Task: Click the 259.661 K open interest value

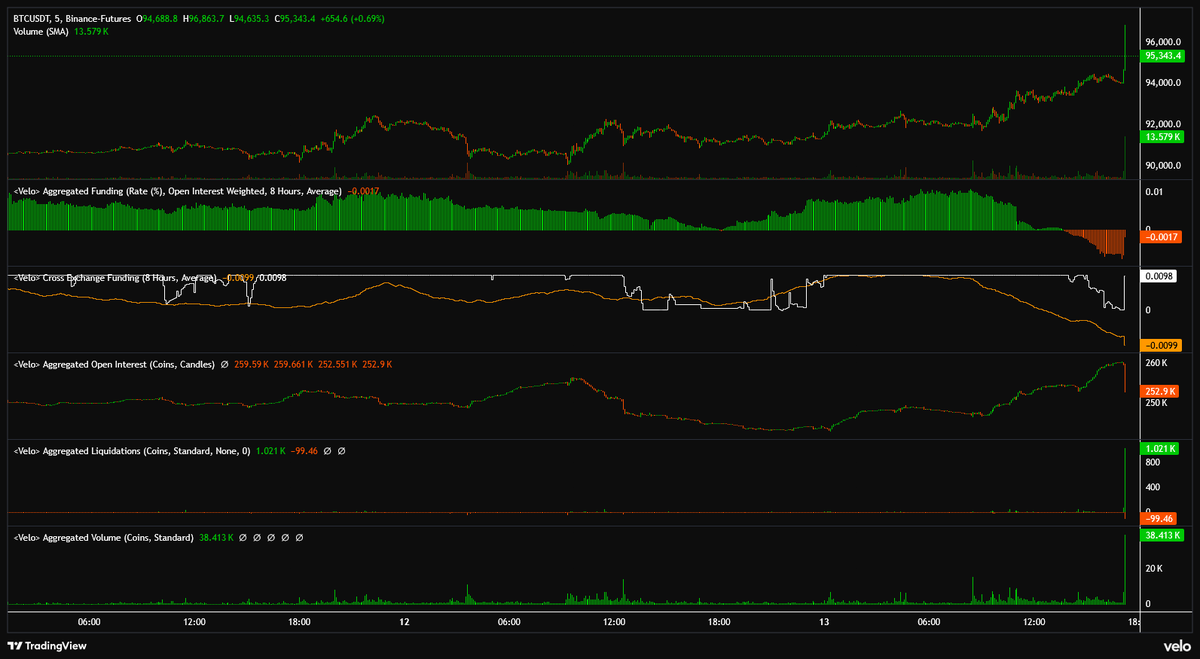Action: click(x=294, y=365)
